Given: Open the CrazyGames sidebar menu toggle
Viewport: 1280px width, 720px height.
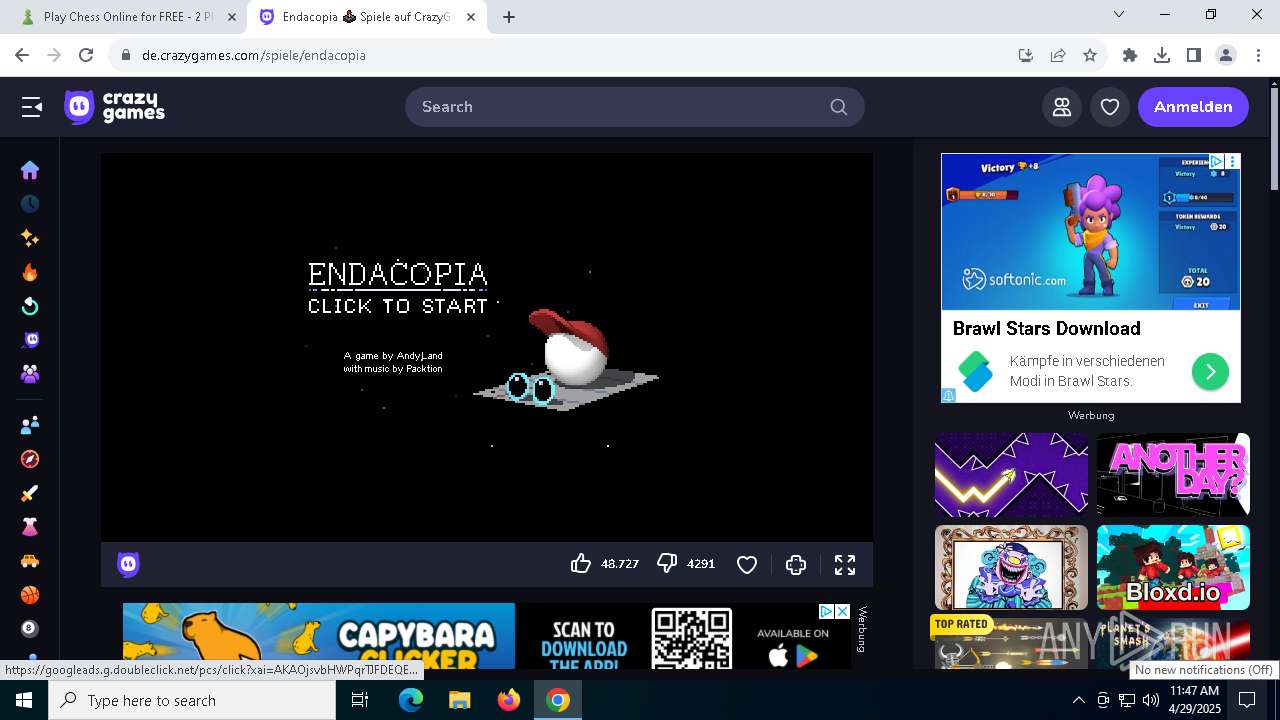Looking at the screenshot, I should click(x=32, y=107).
